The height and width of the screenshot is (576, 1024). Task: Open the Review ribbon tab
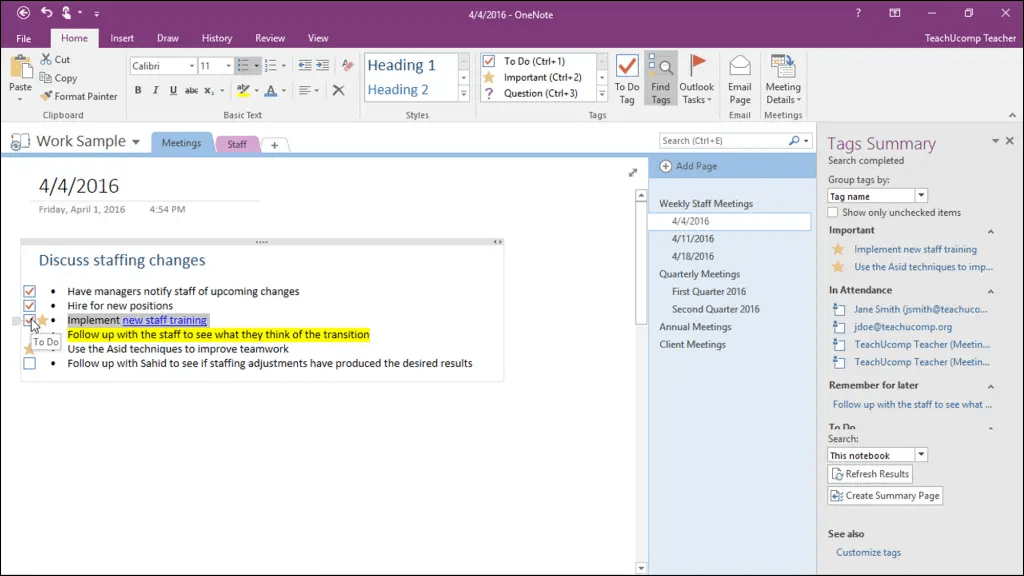tap(270, 37)
